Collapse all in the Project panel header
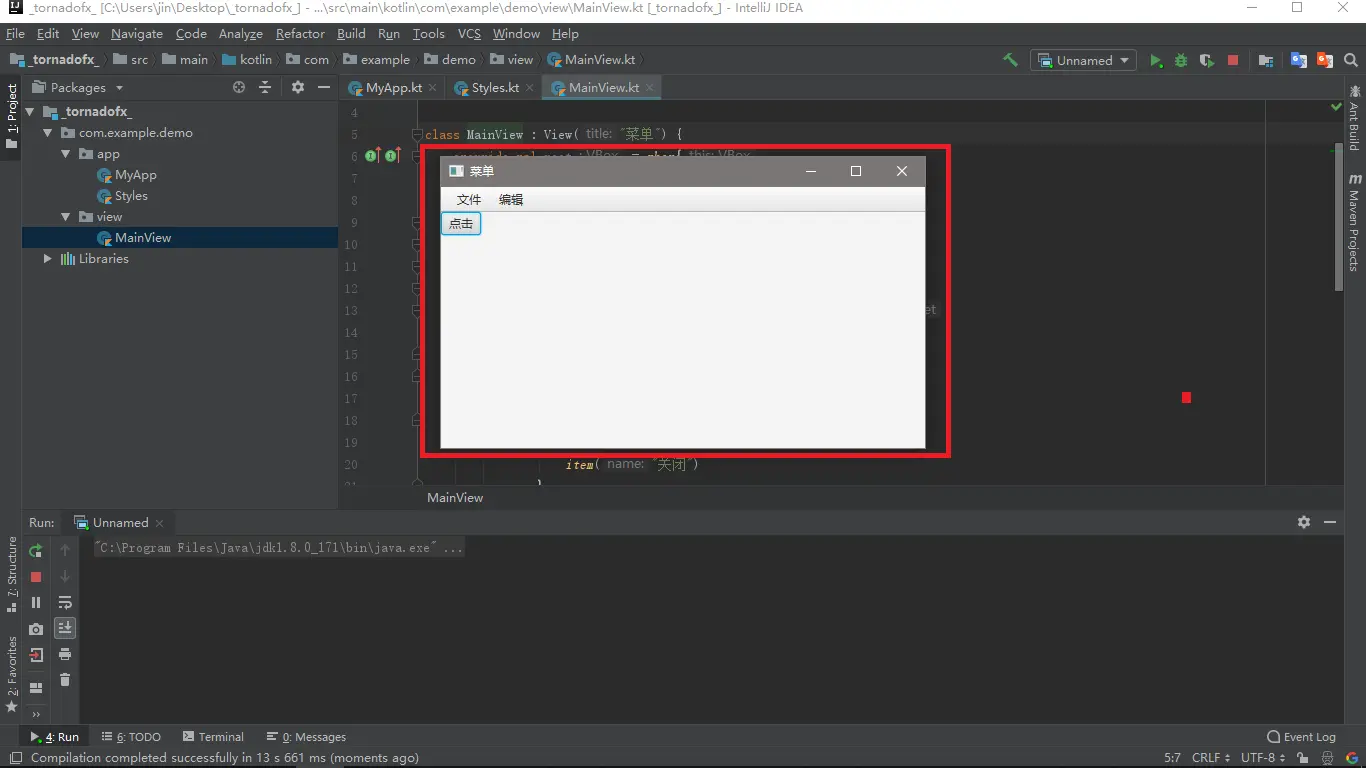The image size is (1366, 768). coord(265,87)
